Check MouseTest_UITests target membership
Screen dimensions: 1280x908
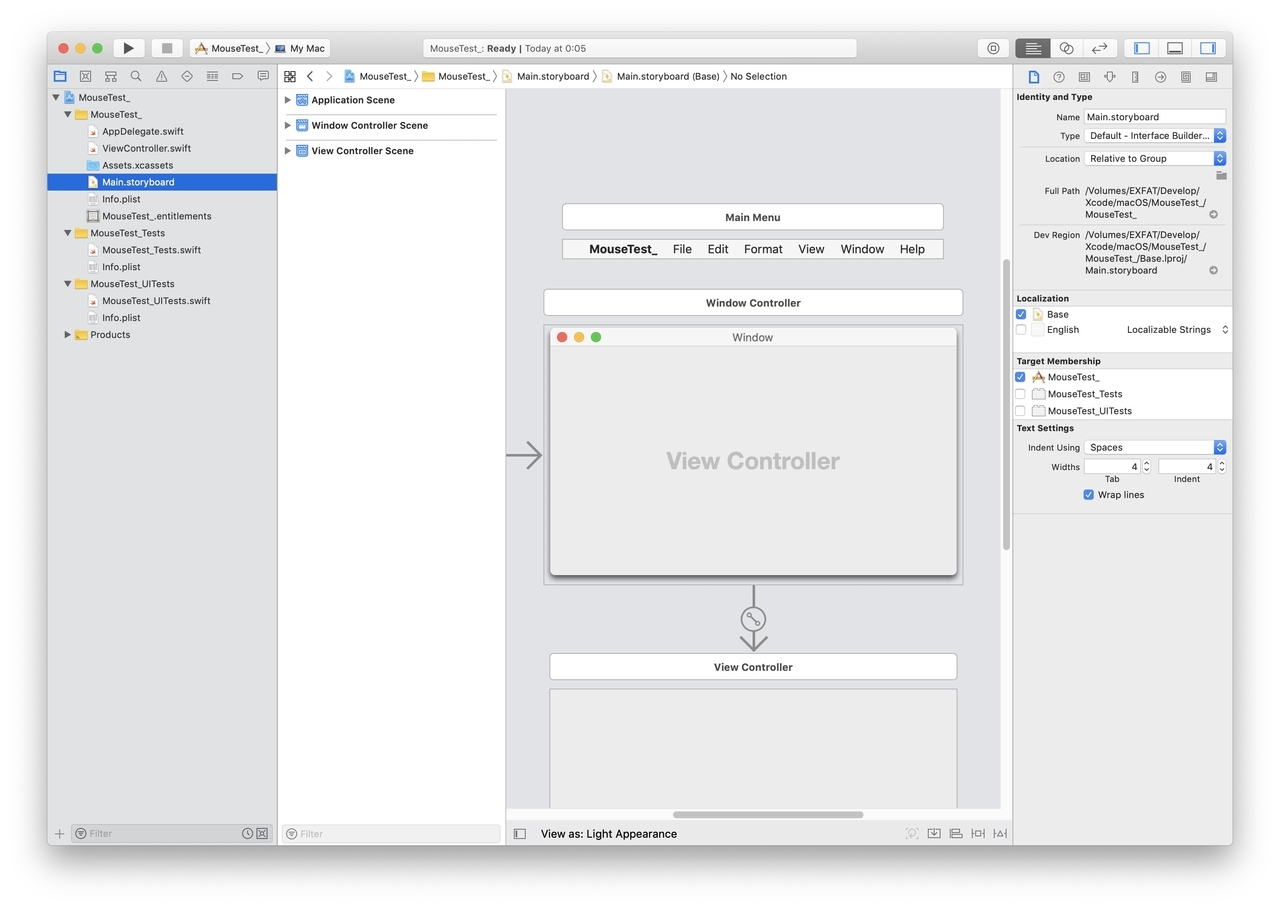click(x=1021, y=411)
